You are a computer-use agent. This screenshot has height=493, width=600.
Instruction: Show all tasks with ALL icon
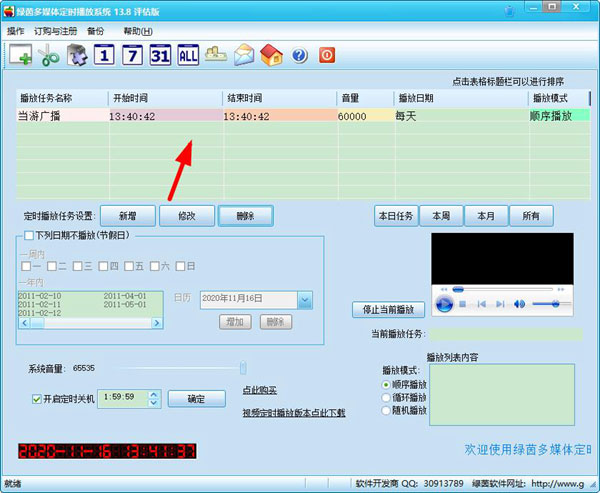pyautogui.click(x=188, y=56)
